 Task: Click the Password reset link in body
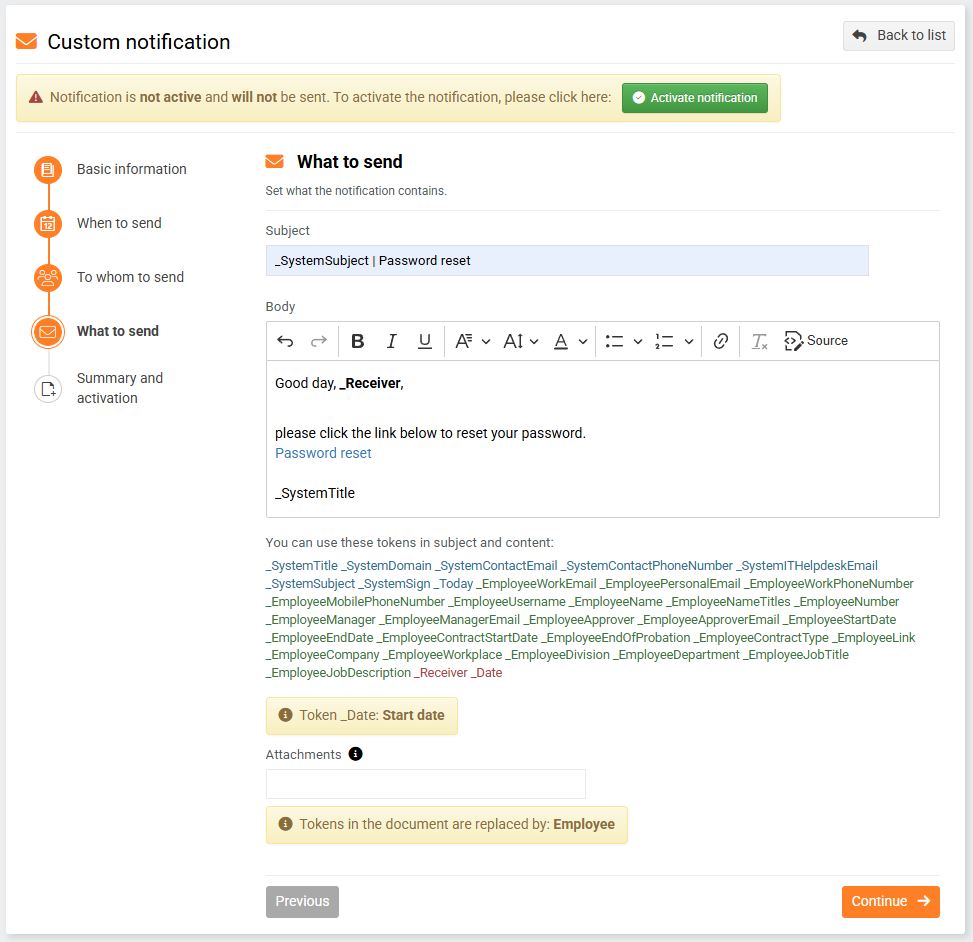click(x=323, y=453)
